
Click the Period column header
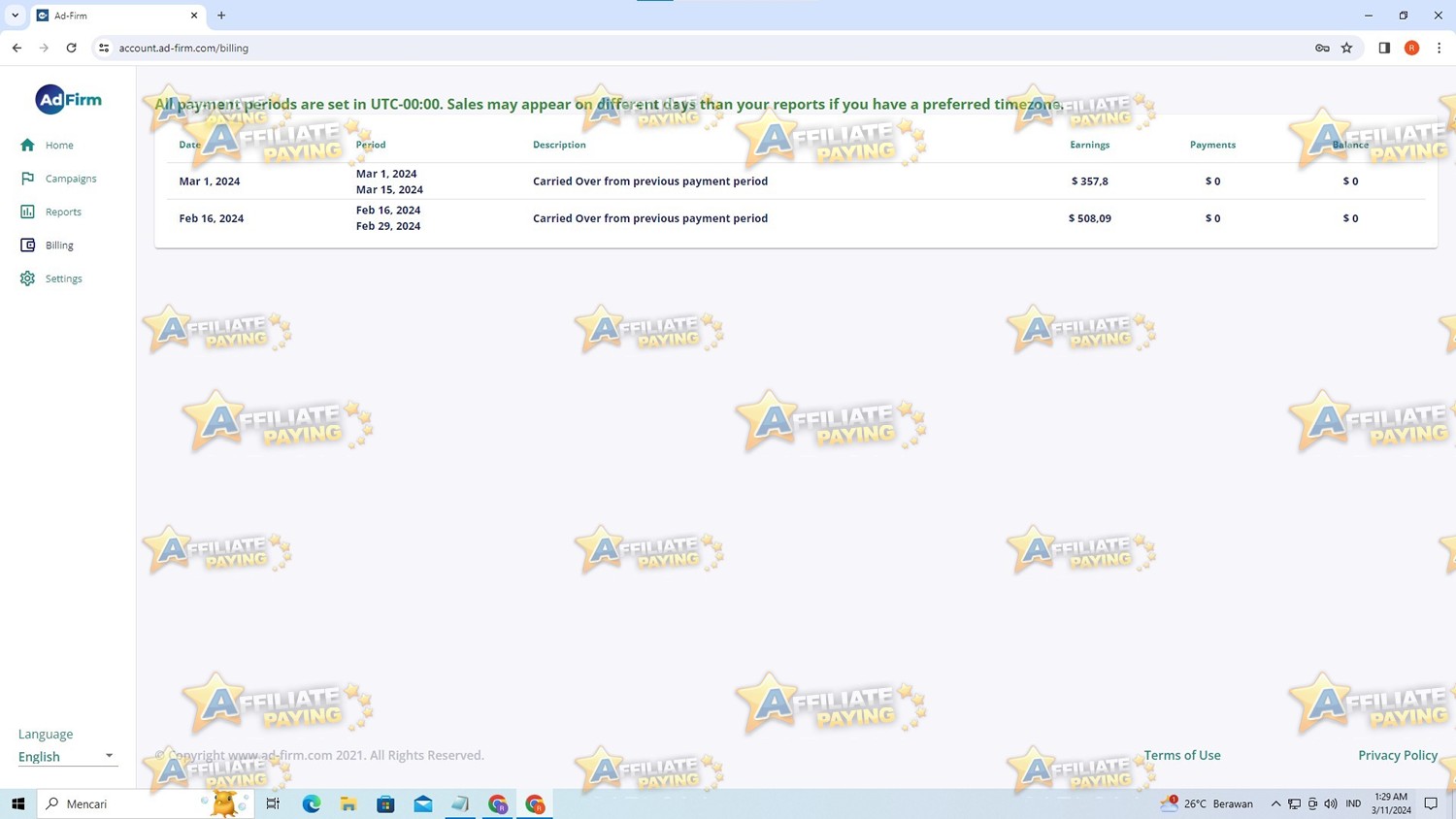(x=371, y=145)
